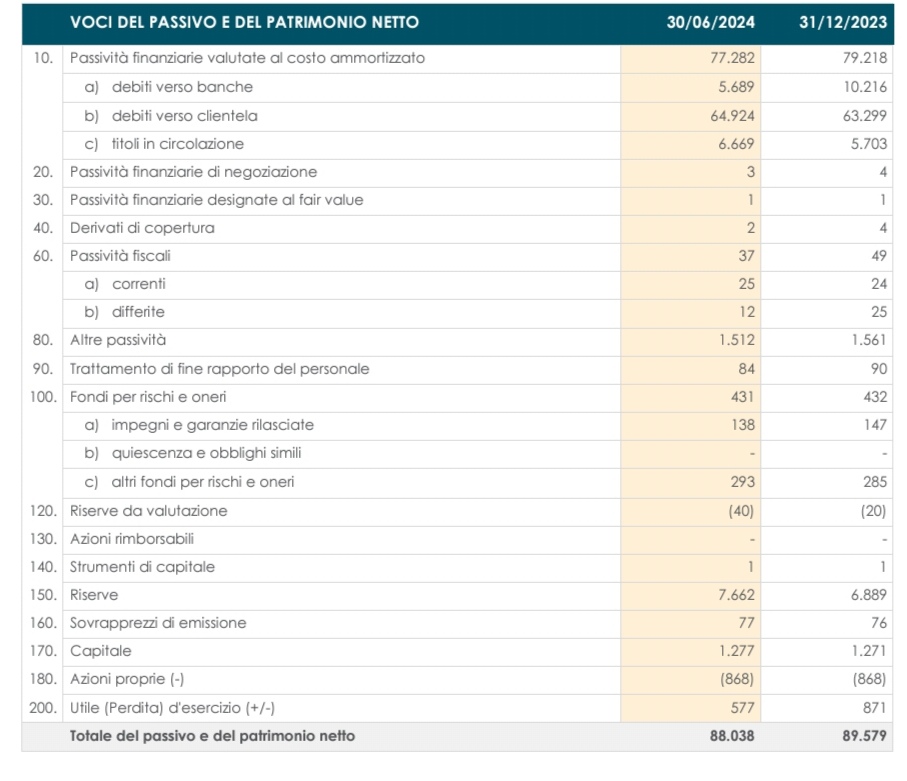Click 'altri fondi per rischi e oneri' label
The image size is (907, 781).
pyautogui.click(x=202, y=482)
